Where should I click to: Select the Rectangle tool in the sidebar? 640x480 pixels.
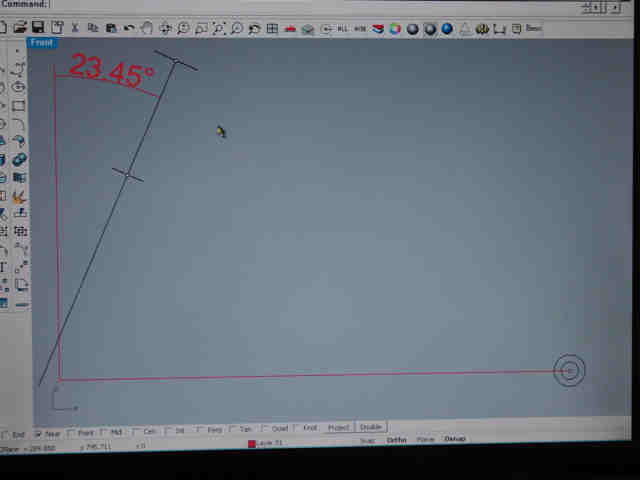point(18,106)
